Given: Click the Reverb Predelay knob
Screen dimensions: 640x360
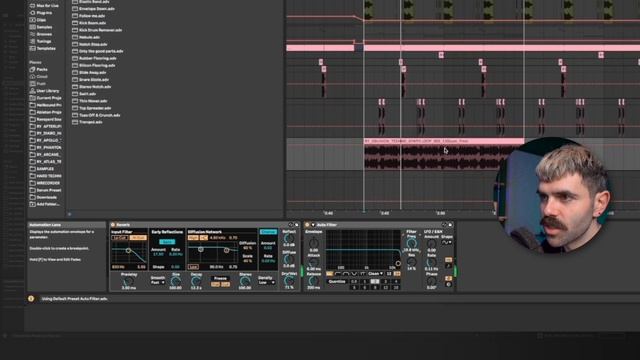Looking at the screenshot, I should [x=129, y=281].
